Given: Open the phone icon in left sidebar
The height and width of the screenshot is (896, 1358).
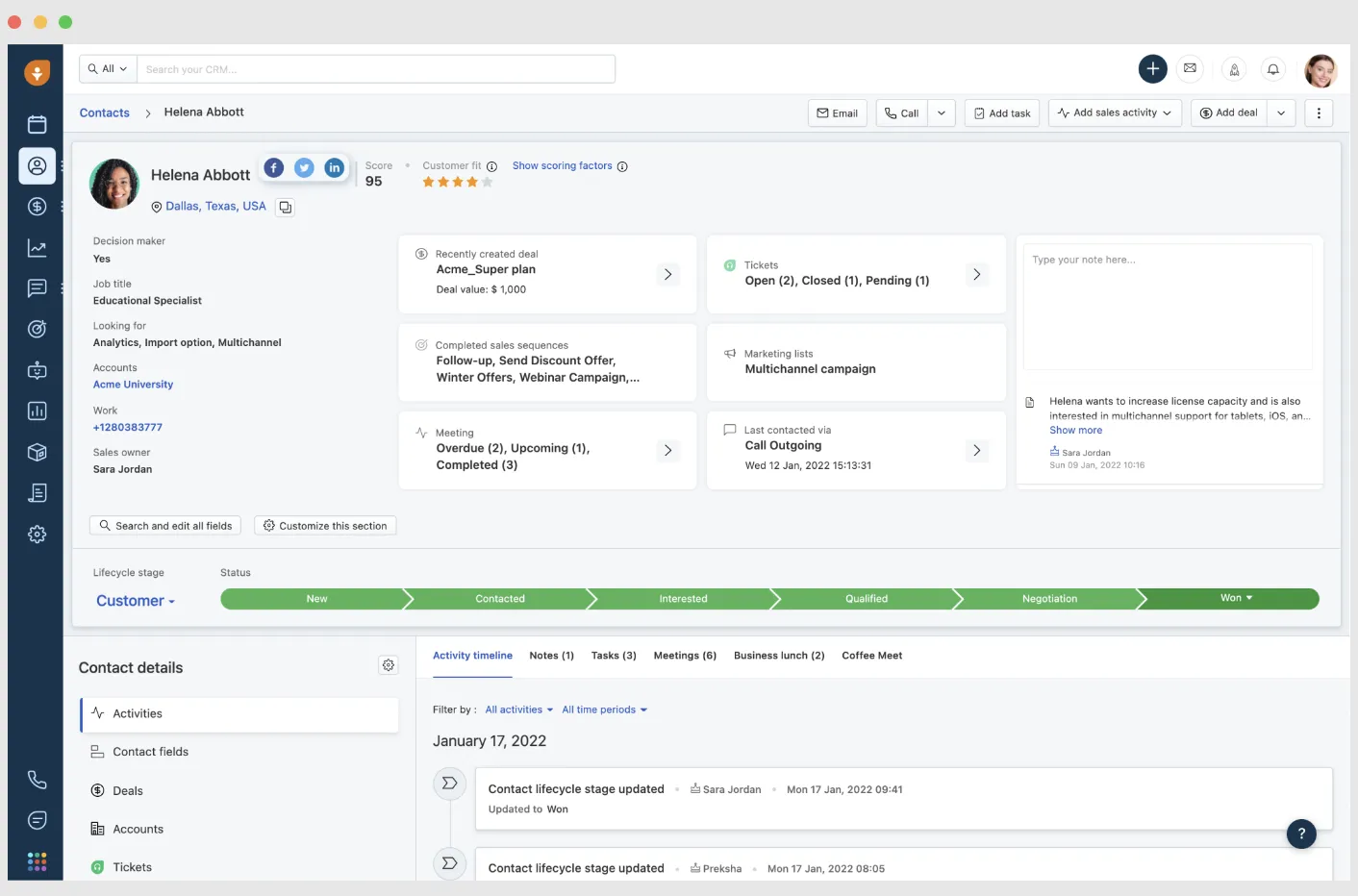Looking at the screenshot, I should tap(37, 780).
